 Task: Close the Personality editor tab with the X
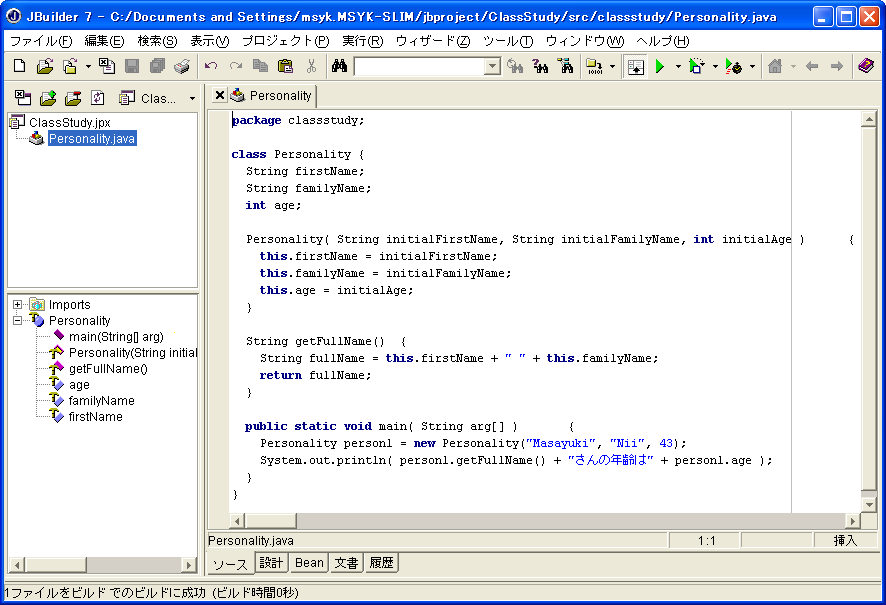coord(220,96)
